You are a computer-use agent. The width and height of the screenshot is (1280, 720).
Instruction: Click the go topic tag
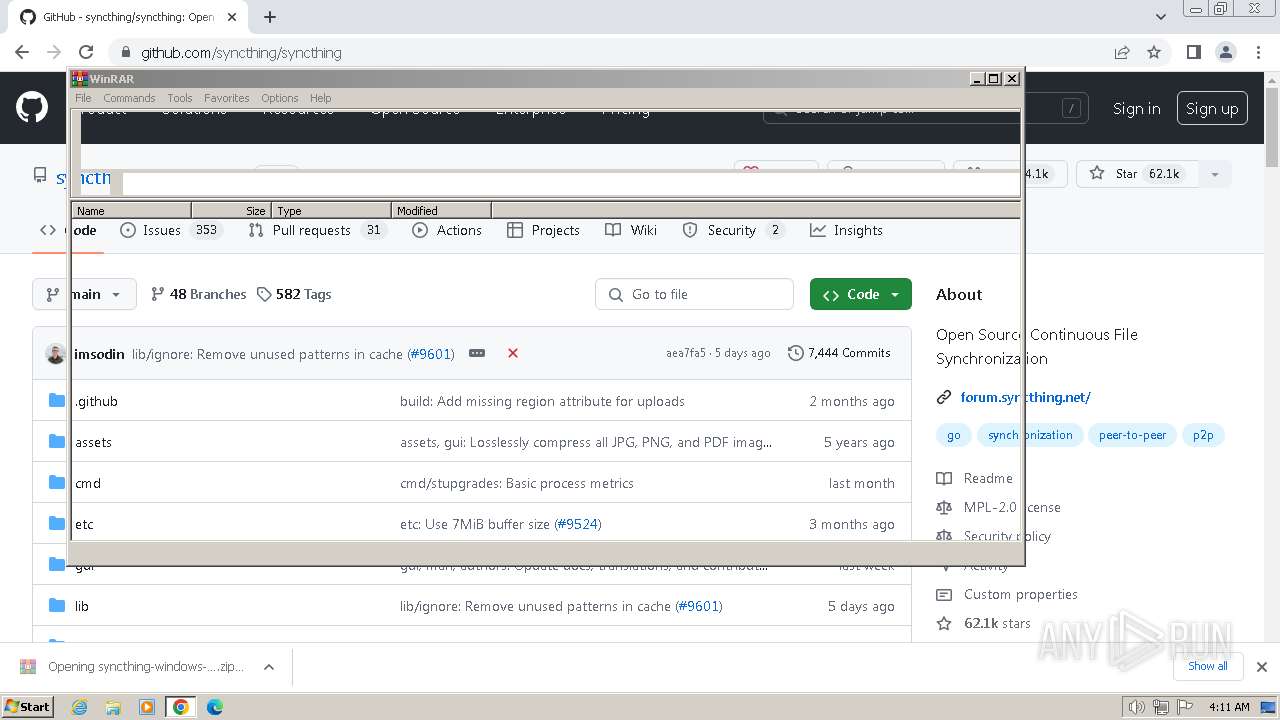coord(954,435)
